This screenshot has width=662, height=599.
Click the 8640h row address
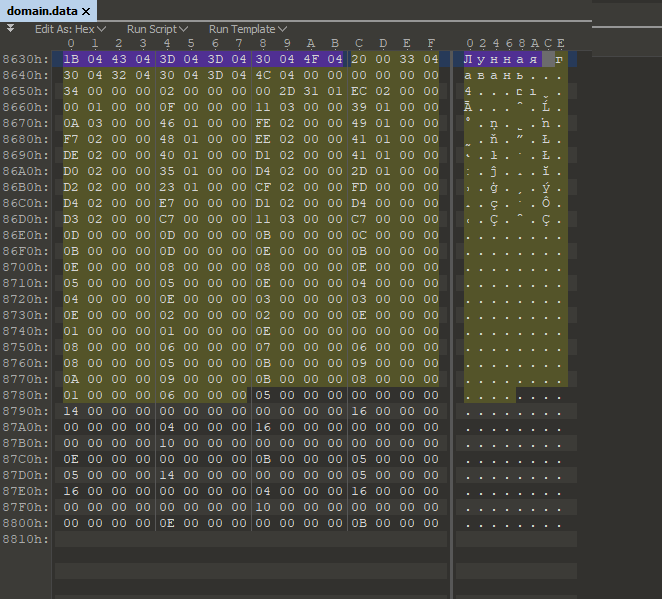pos(26,75)
